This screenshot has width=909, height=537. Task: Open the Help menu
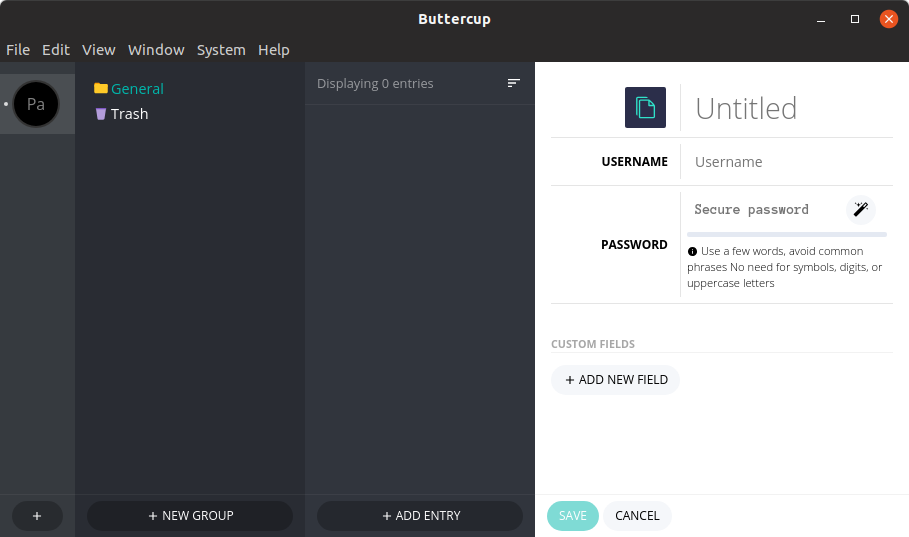click(x=274, y=50)
